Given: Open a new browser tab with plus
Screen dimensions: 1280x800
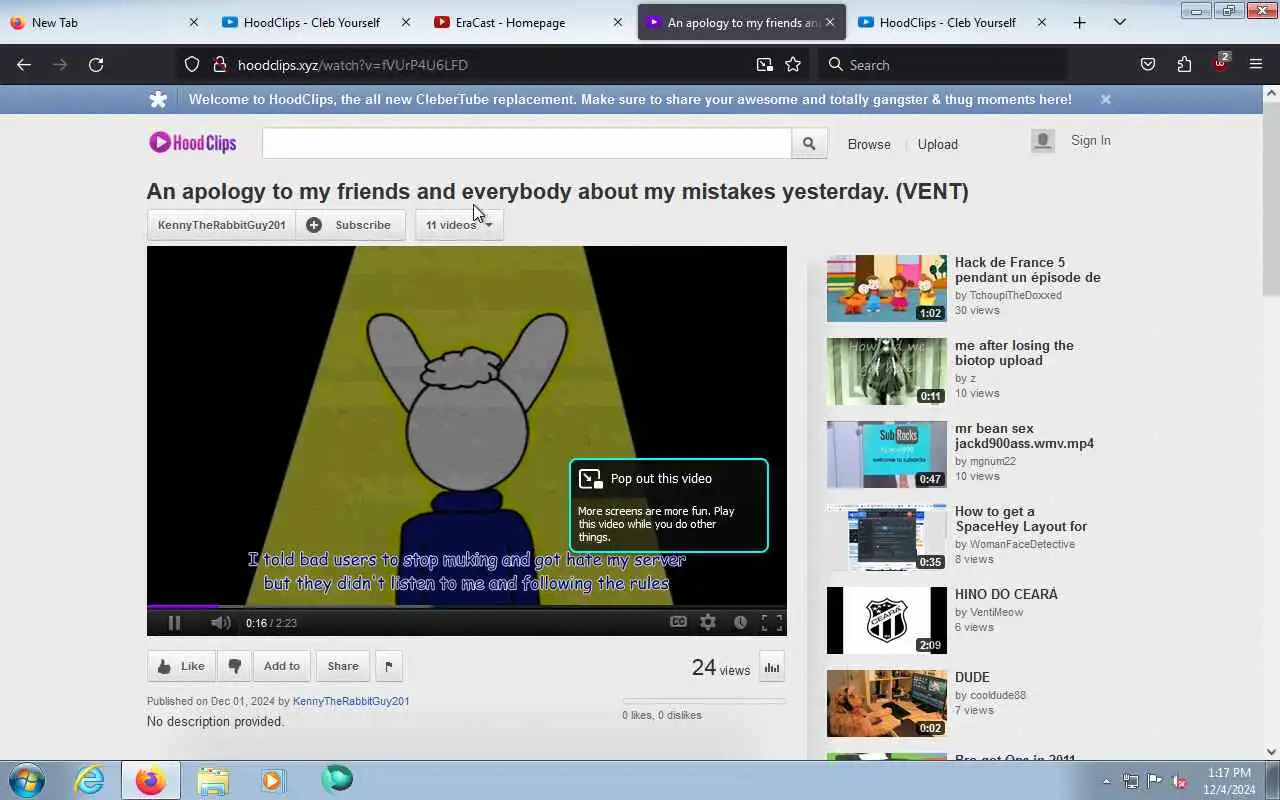Looking at the screenshot, I should pos(1079,22).
